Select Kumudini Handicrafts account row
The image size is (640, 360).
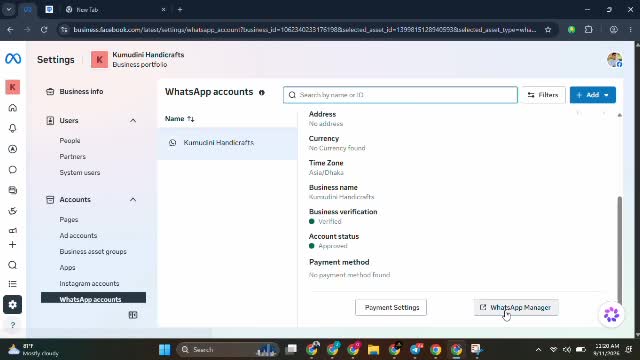227,143
